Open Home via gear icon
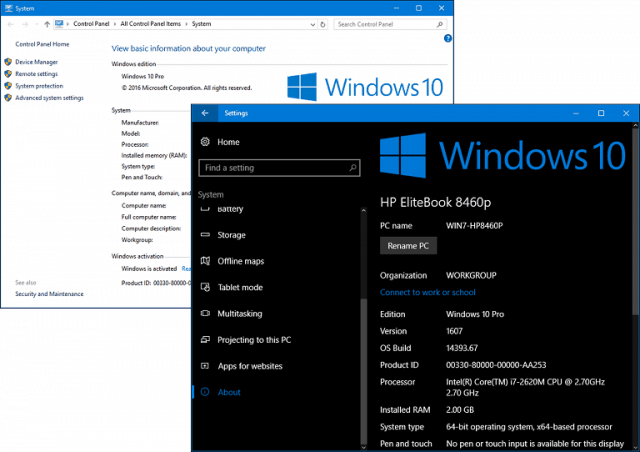Image resolution: width=640 pixels, height=452 pixels. click(x=205, y=142)
